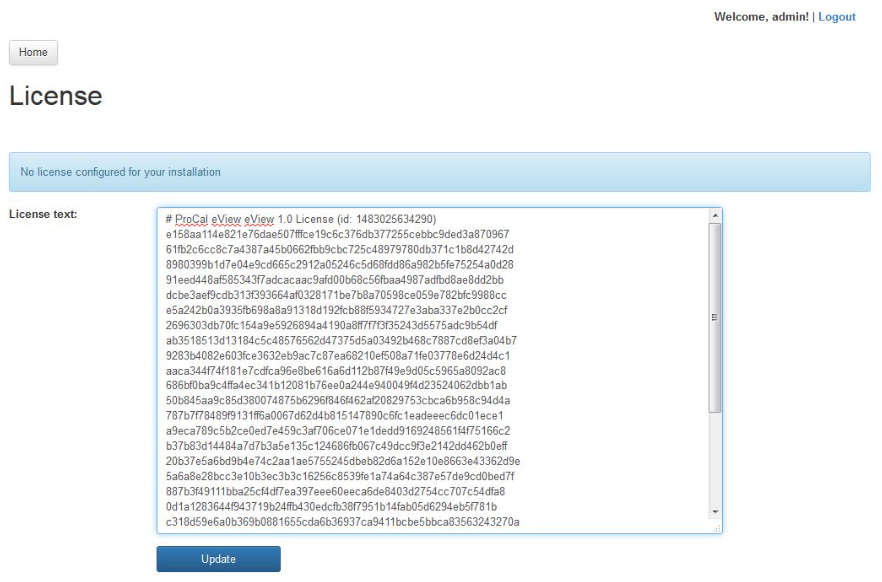Click the license line starting '8980399b1d7e04e9'
This screenshot has width=882, height=582.
[340, 265]
